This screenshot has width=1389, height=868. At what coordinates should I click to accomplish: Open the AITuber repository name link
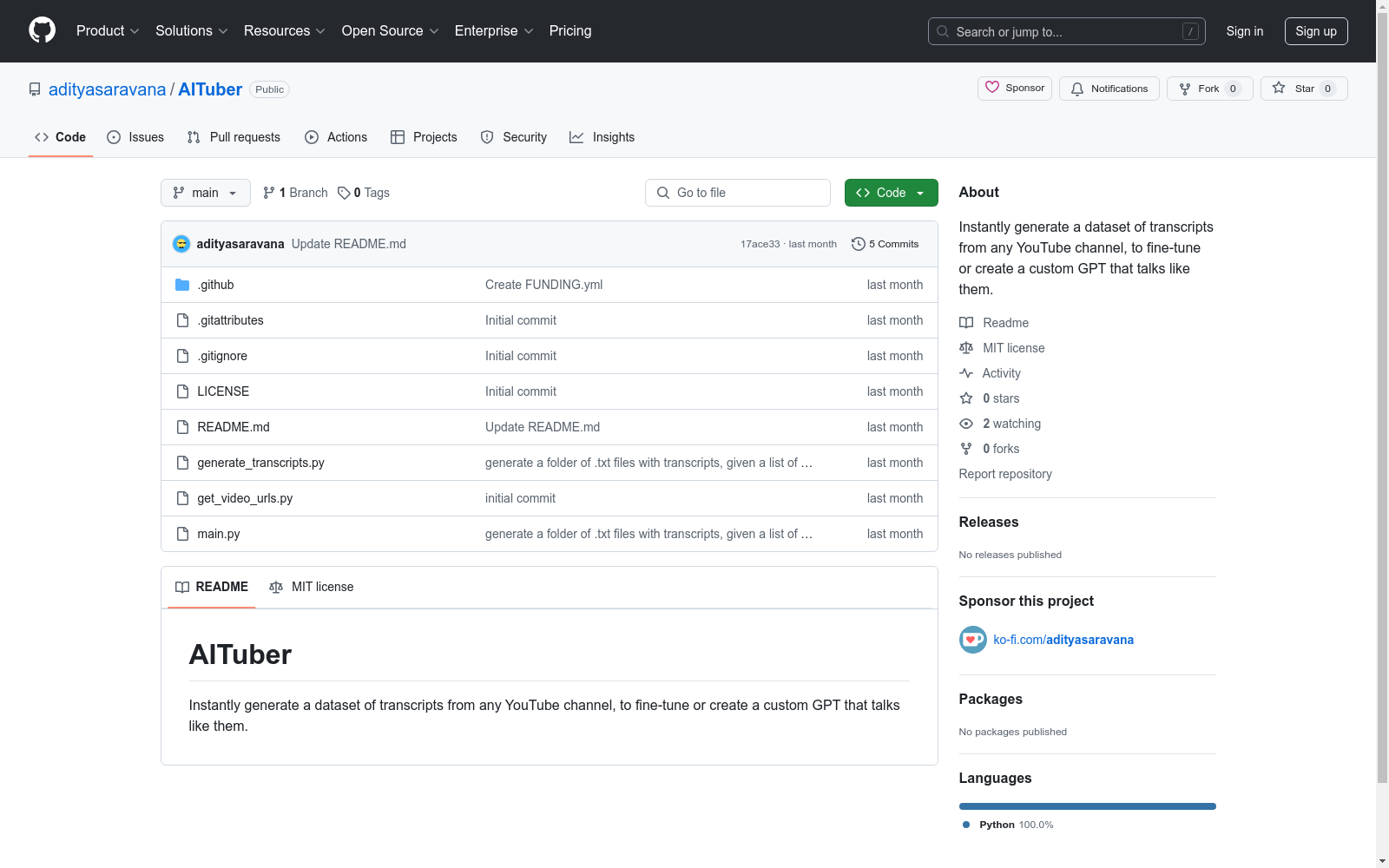point(210,89)
